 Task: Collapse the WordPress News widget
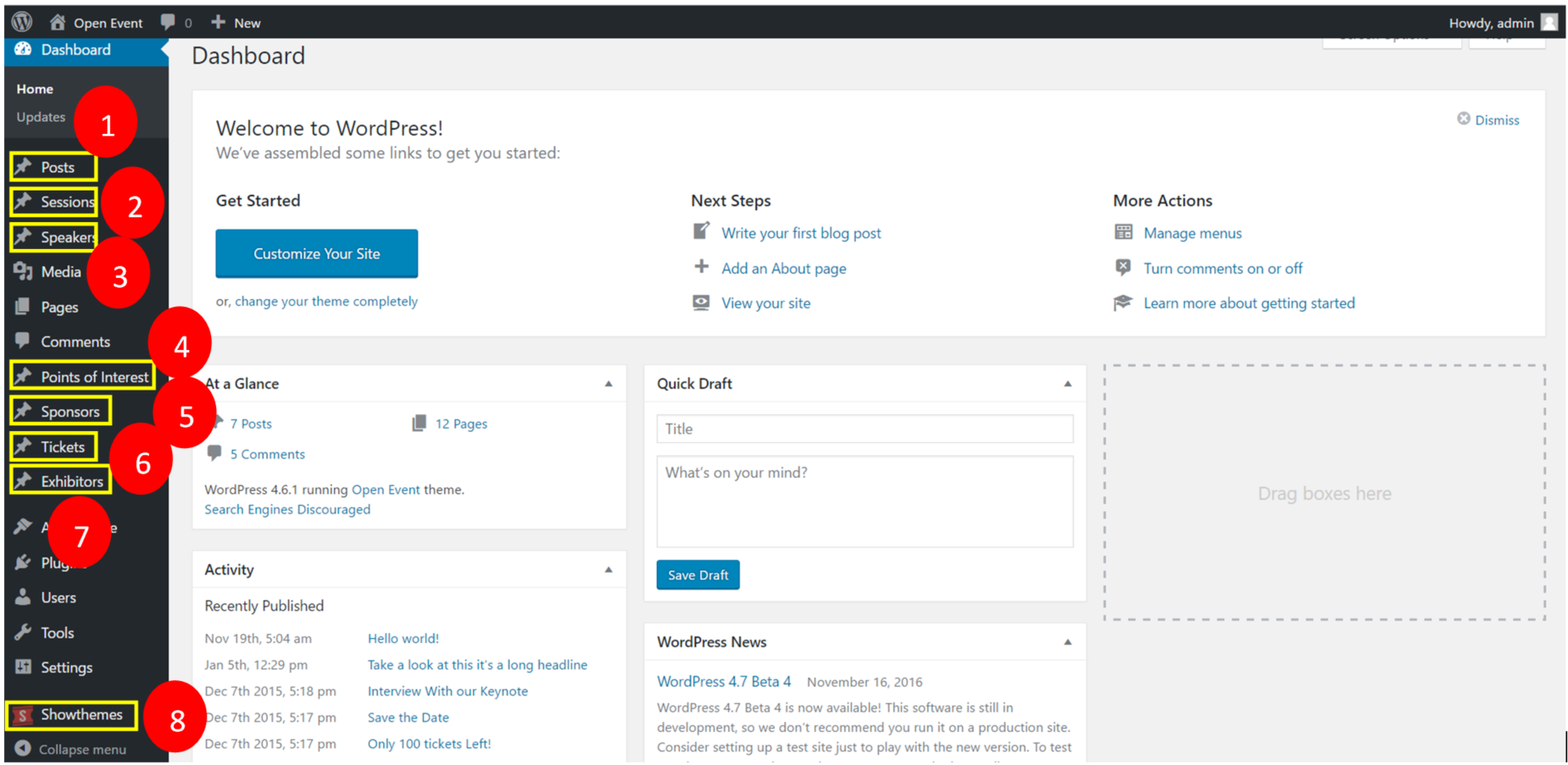click(x=1068, y=642)
